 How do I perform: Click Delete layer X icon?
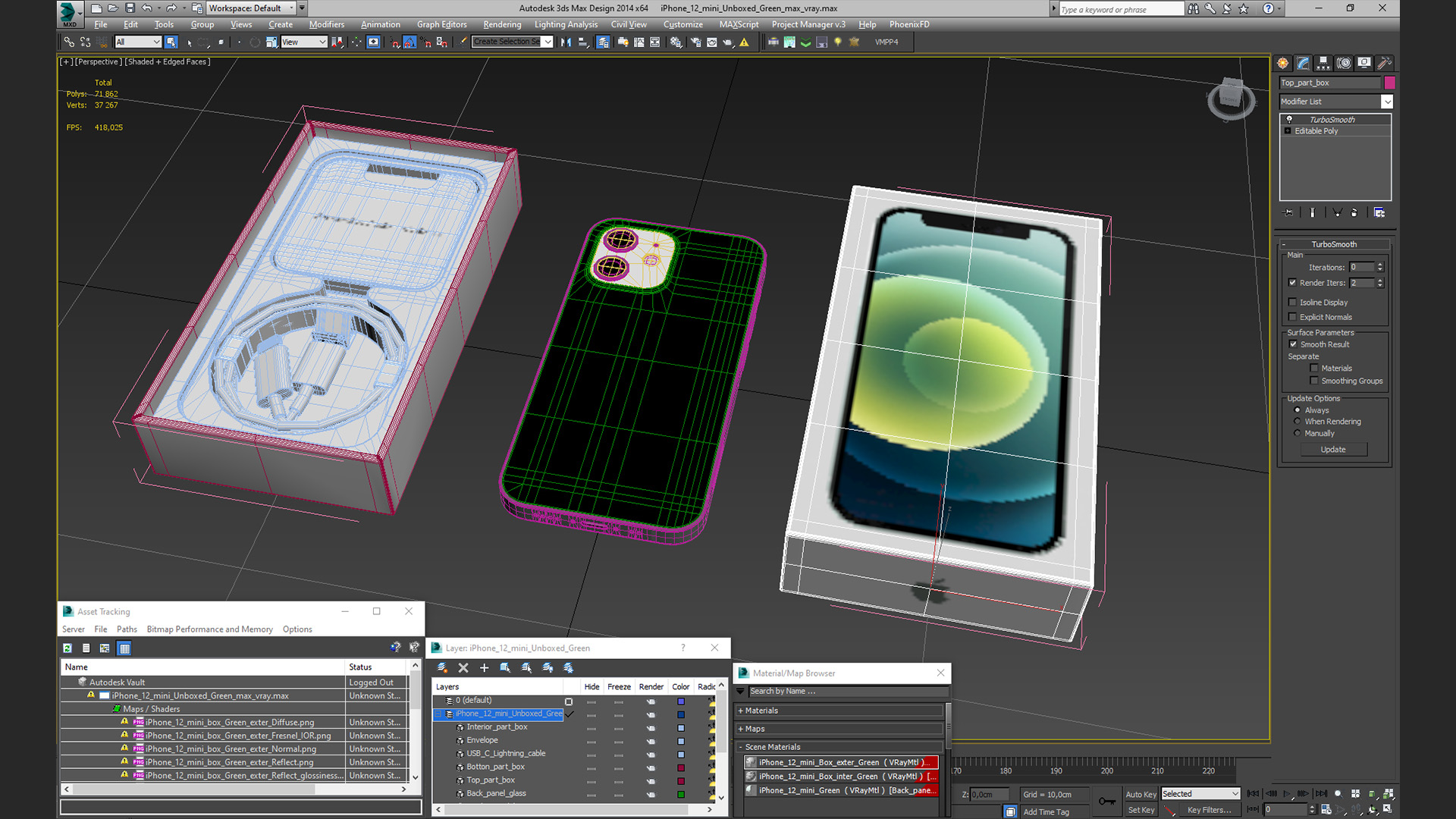click(463, 668)
